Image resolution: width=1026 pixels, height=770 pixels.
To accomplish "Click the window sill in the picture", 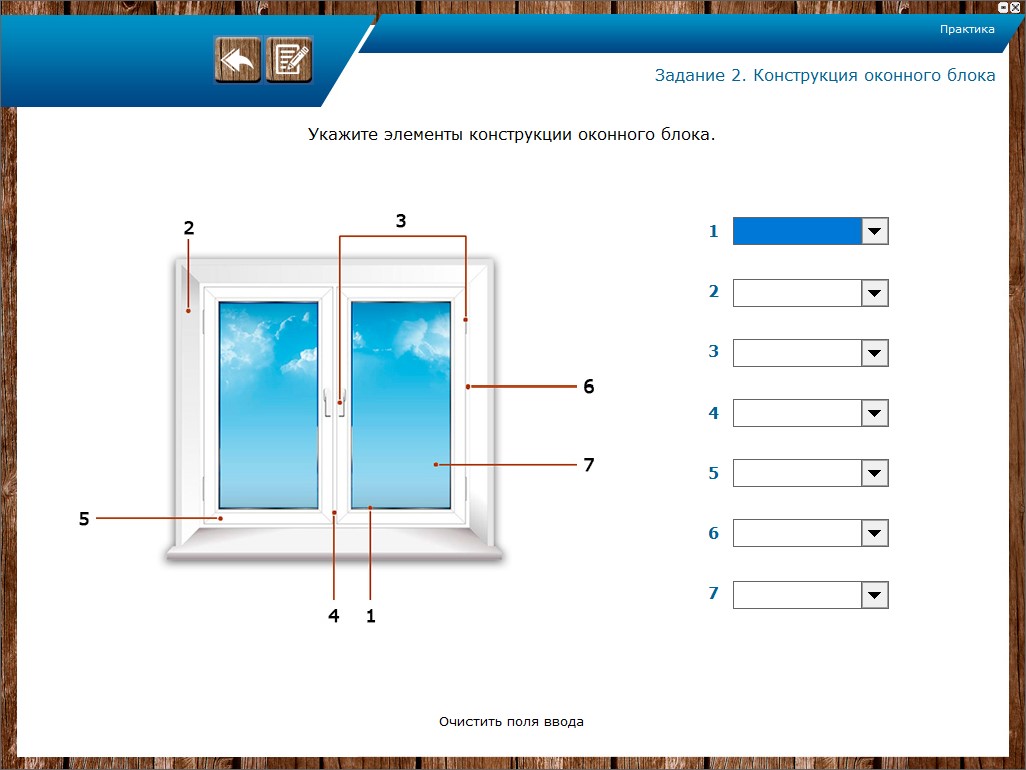I will point(335,550).
